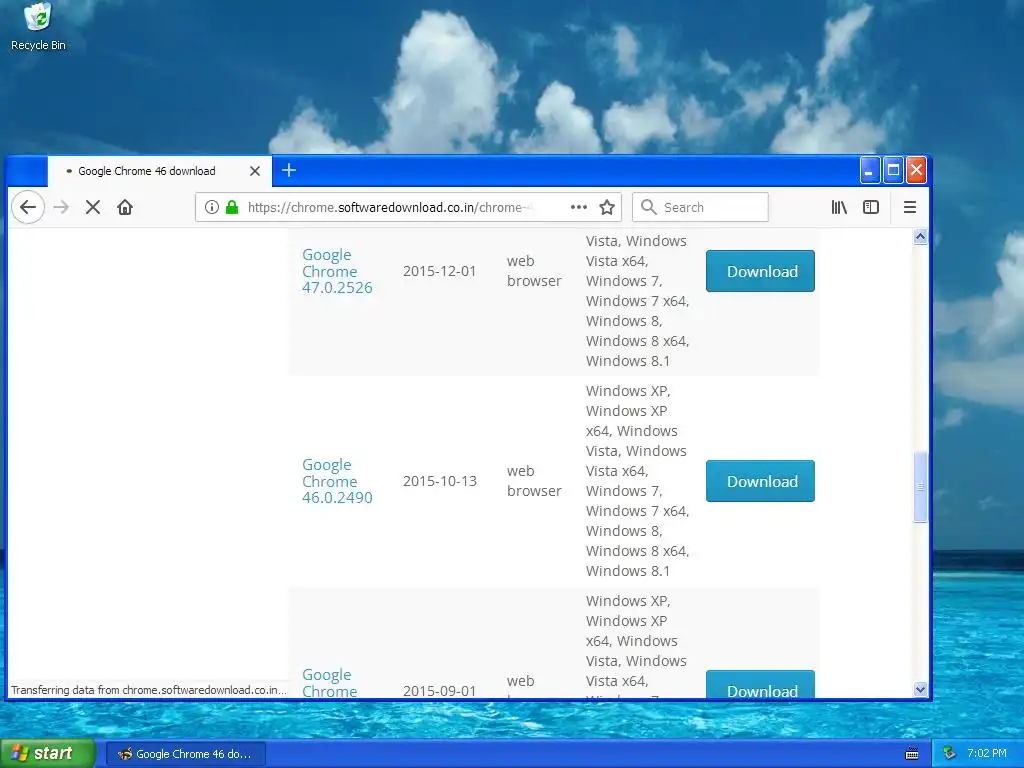This screenshot has height=768, width=1024.
Task: Go back with the browser back arrow
Action: coord(28,208)
